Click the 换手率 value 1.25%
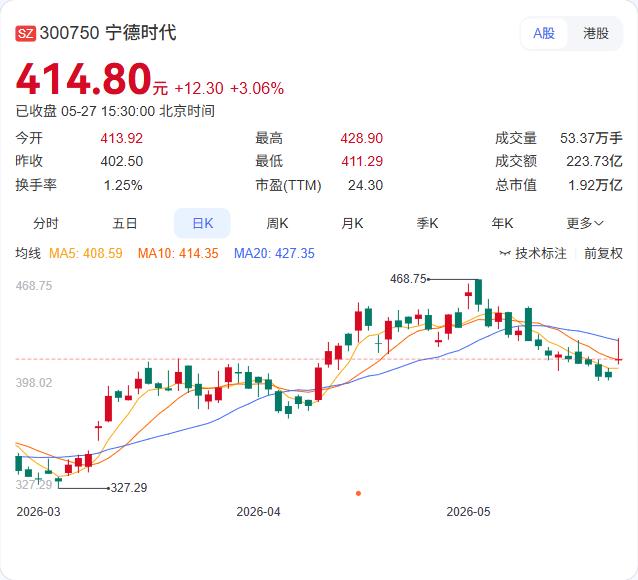The width and height of the screenshot is (638, 580). coord(123,186)
